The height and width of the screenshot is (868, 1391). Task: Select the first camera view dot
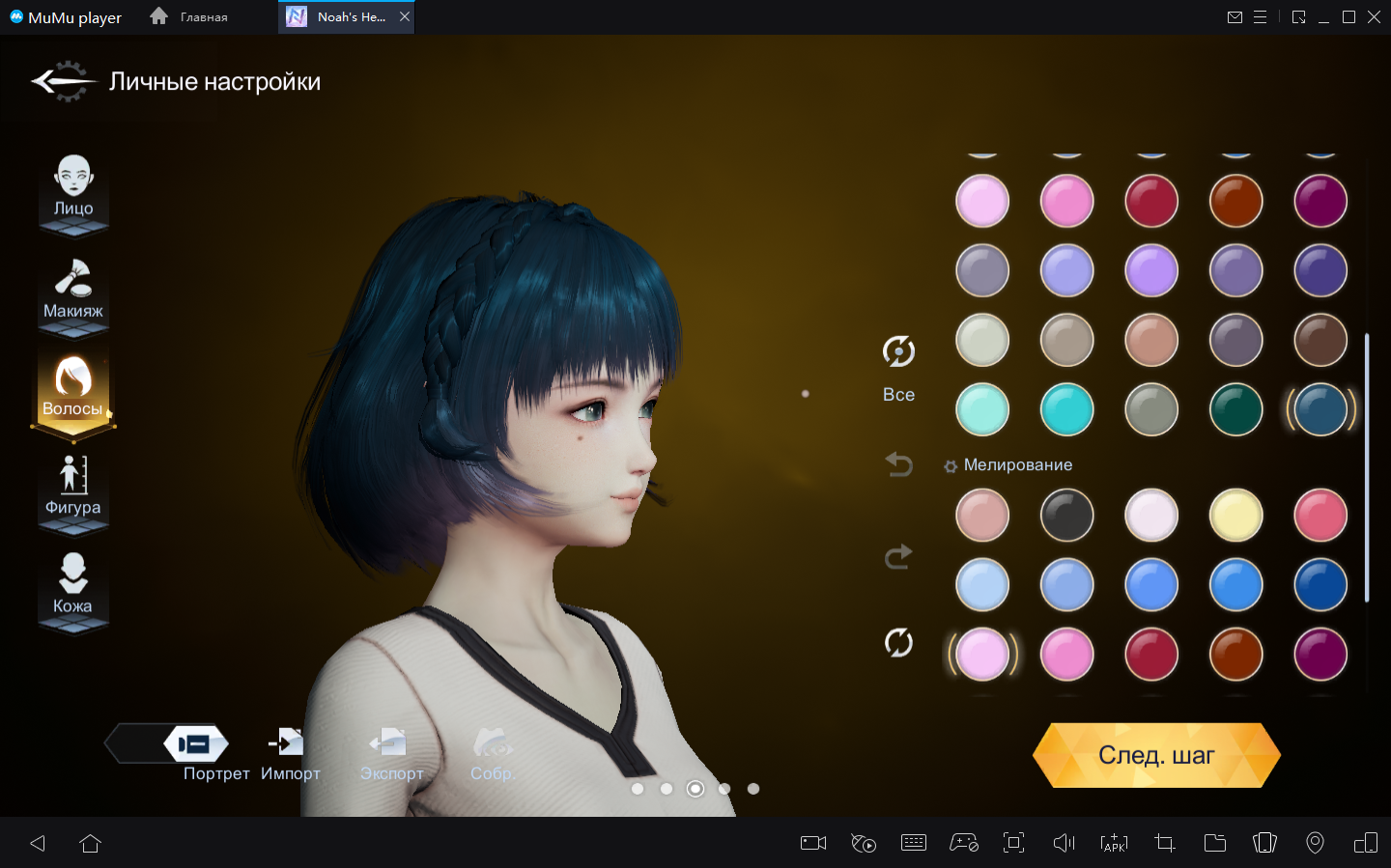638,789
